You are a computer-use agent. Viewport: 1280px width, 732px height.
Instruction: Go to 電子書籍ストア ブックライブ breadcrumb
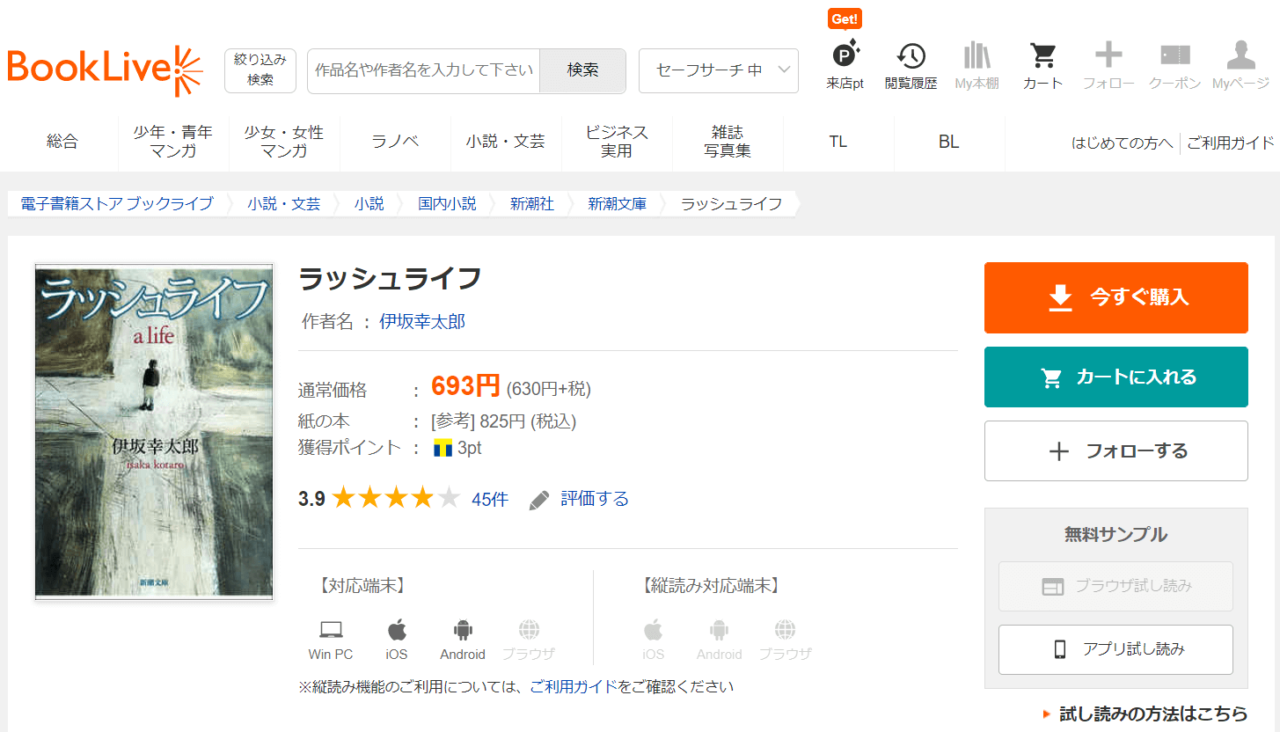click(117, 204)
